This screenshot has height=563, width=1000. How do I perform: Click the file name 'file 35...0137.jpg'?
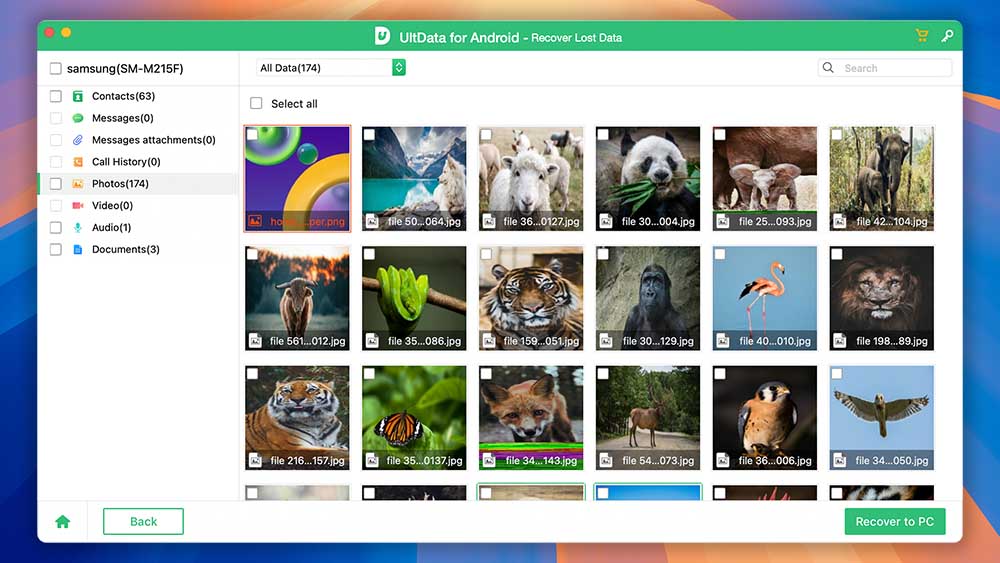click(424, 460)
